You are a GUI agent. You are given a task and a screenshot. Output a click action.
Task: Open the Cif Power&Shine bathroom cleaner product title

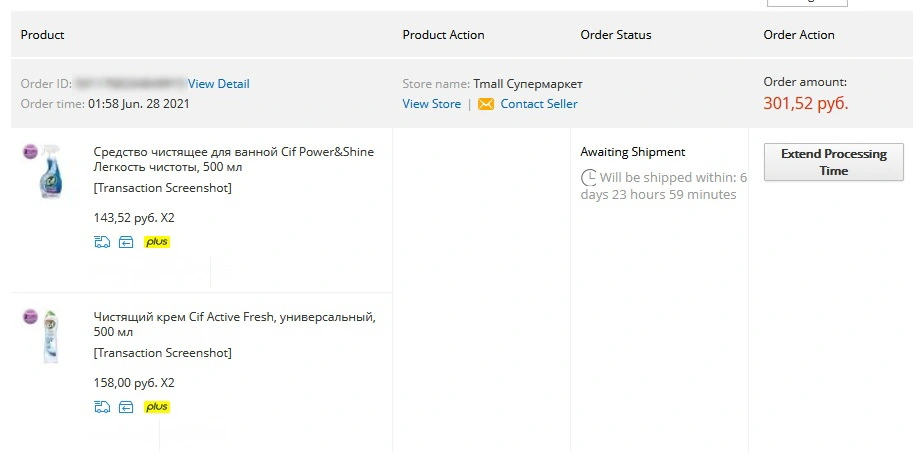point(233,160)
